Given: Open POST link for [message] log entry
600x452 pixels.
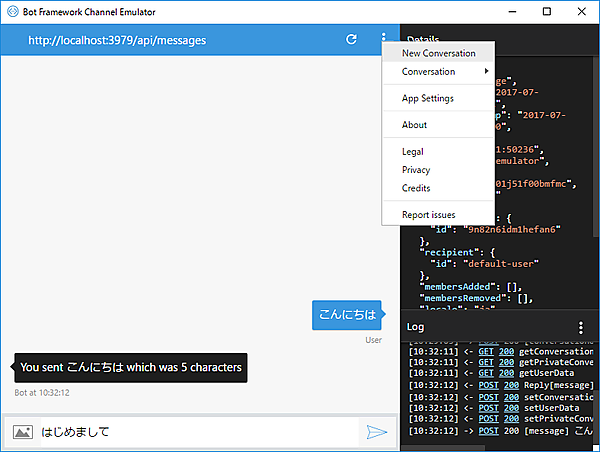Looking at the screenshot, I should coord(489,431).
